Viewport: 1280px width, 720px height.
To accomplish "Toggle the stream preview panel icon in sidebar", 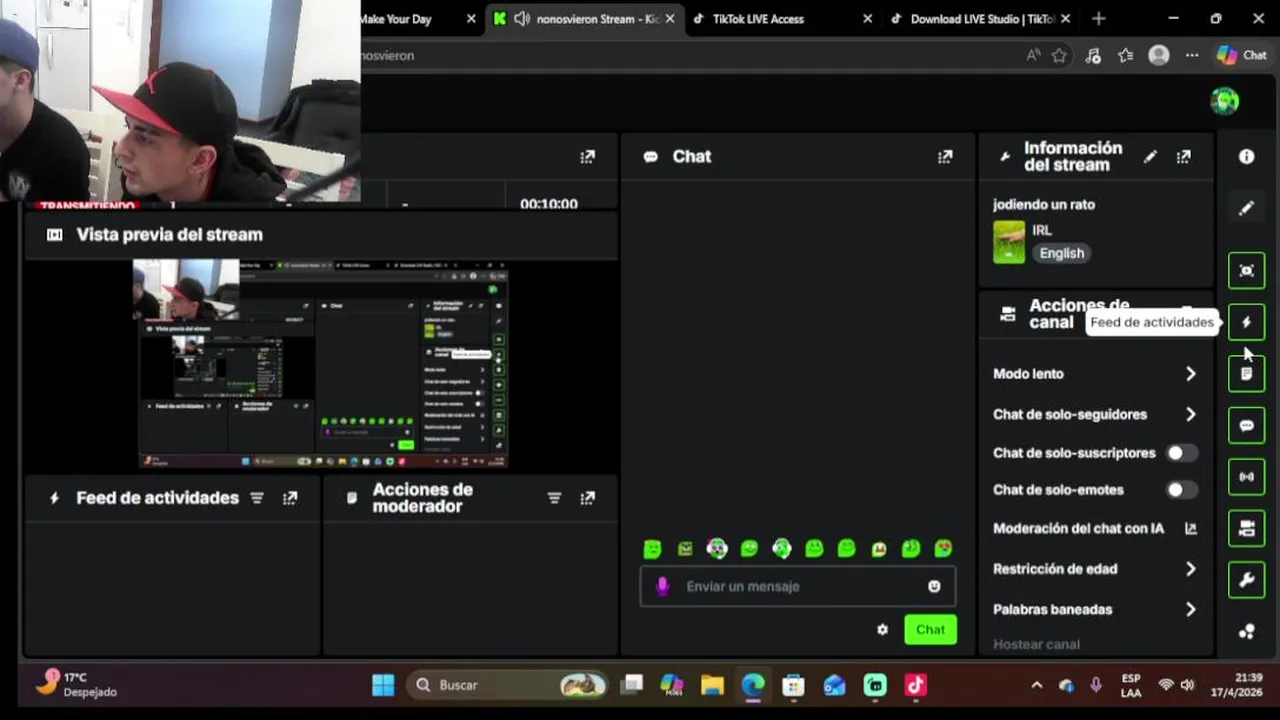I will click(x=1246, y=271).
